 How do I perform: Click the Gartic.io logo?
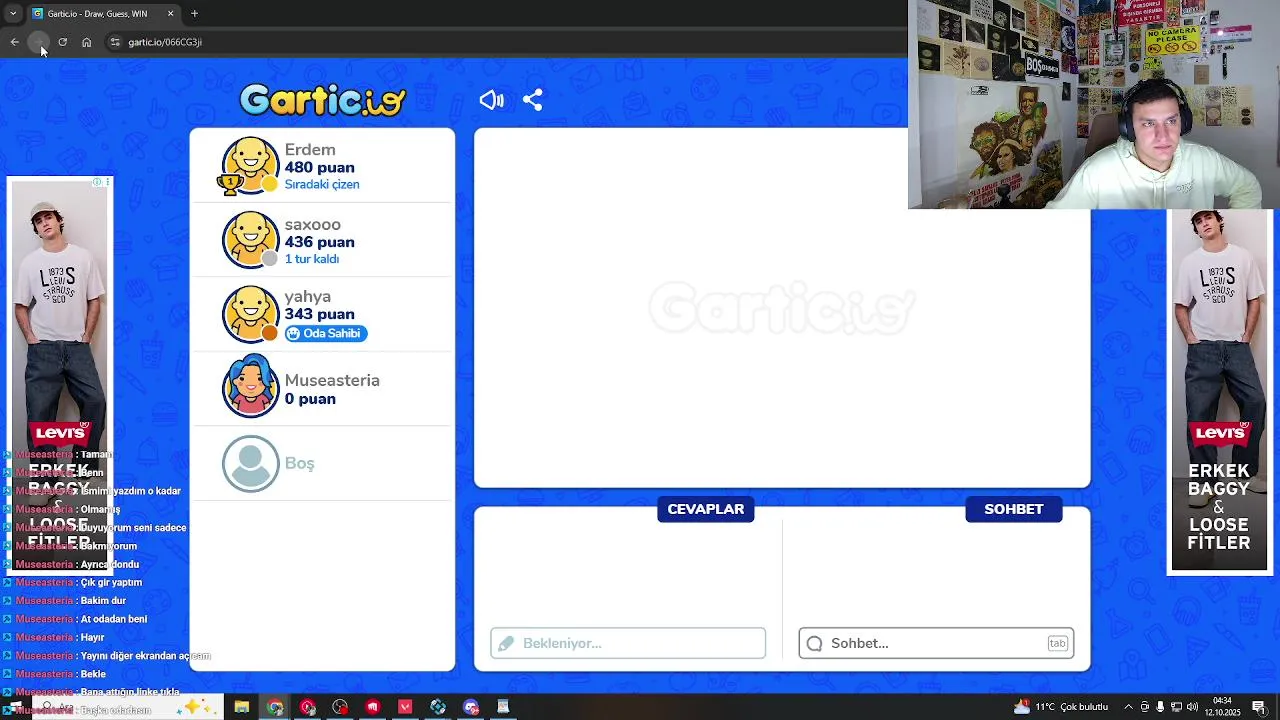(x=323, y=100)
